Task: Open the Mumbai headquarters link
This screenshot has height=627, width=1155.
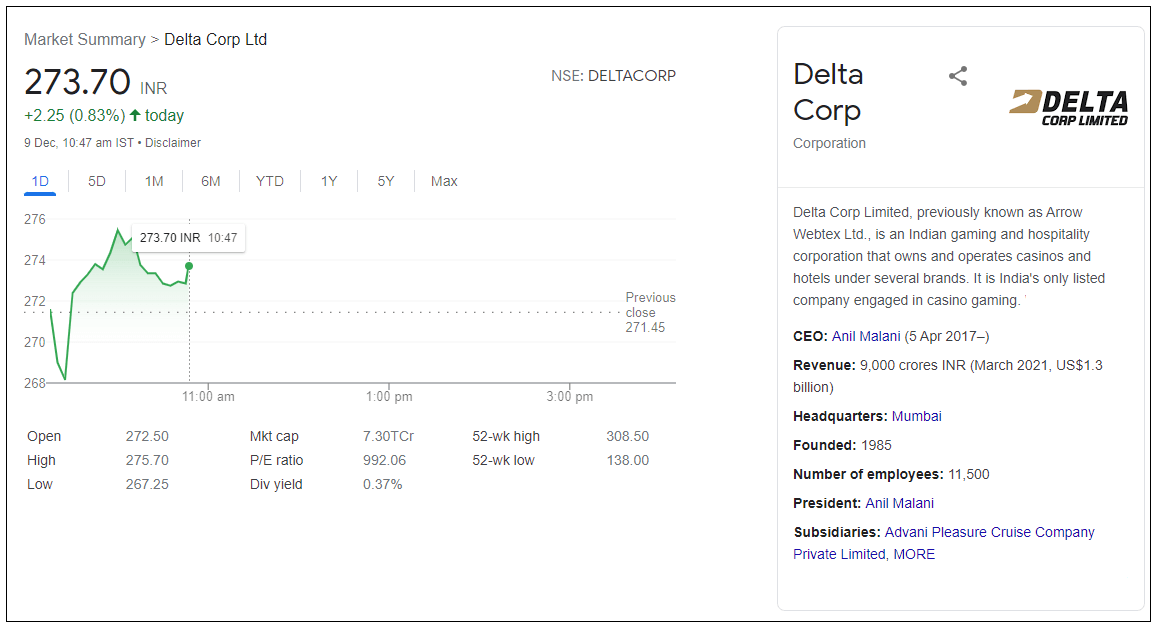Action: [x=916, y=416]
